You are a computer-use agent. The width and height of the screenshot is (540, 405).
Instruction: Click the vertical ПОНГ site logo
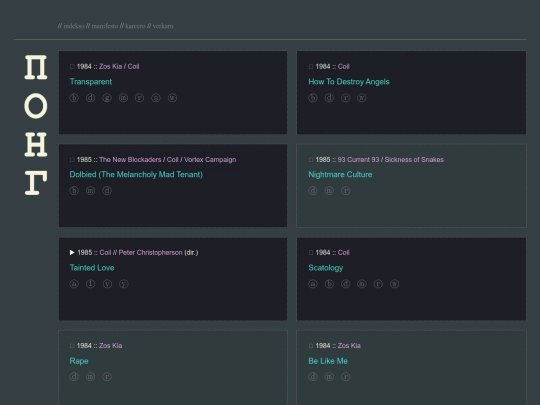(x=36, y=125)
